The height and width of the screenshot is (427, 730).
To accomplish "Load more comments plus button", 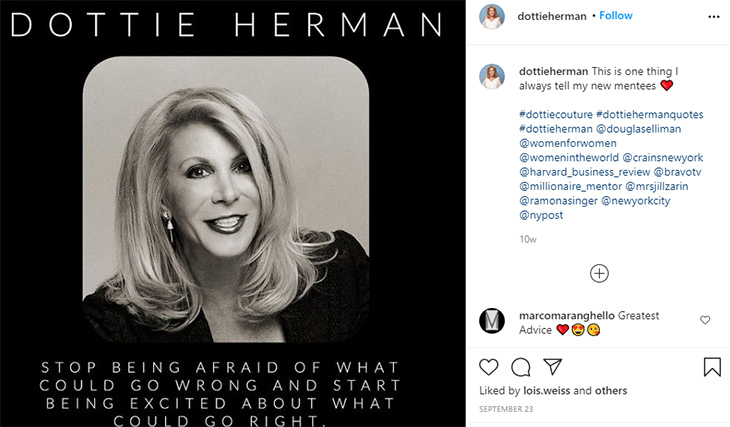I will 599,273.
